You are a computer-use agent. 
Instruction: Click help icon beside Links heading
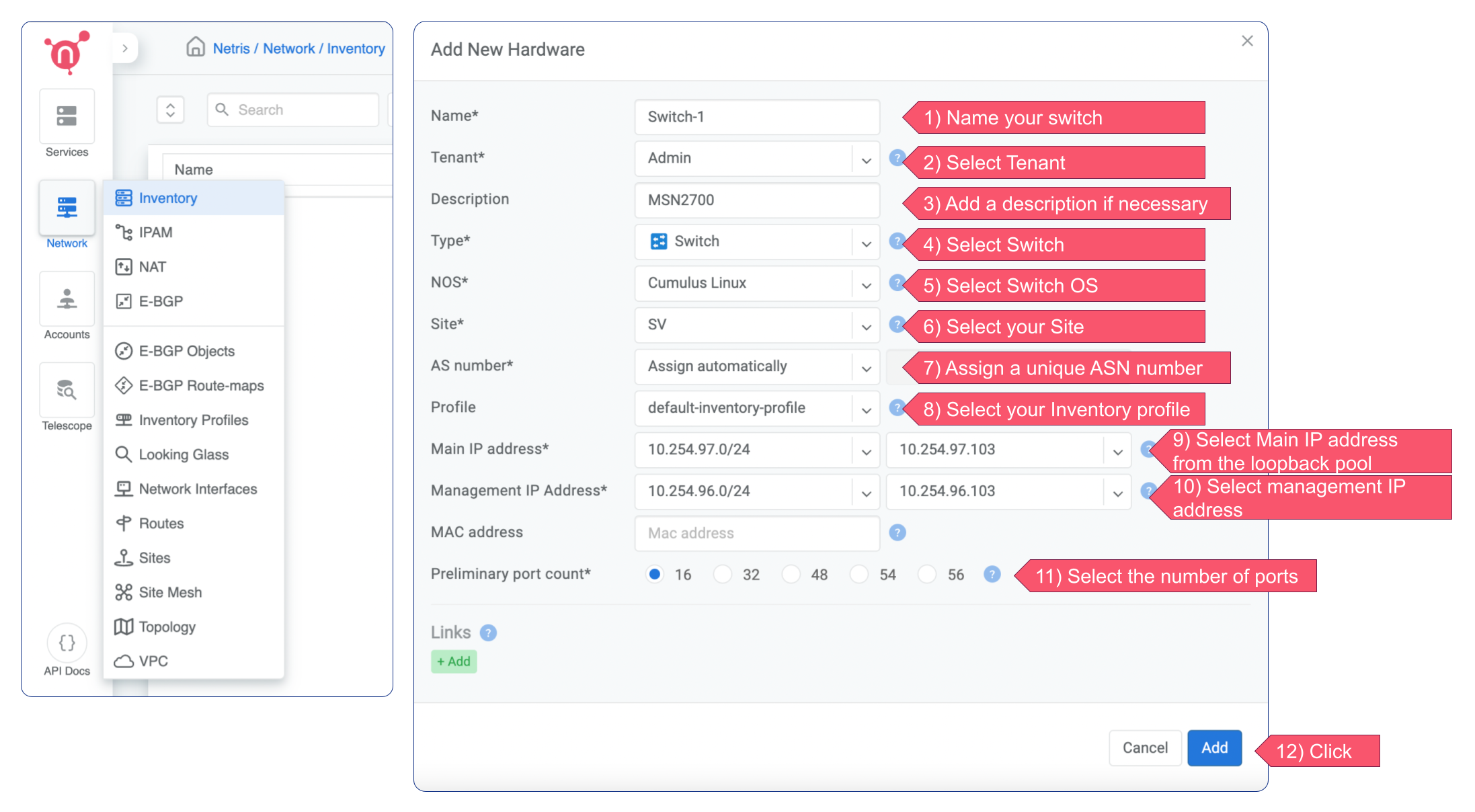(x=488, y=633)
